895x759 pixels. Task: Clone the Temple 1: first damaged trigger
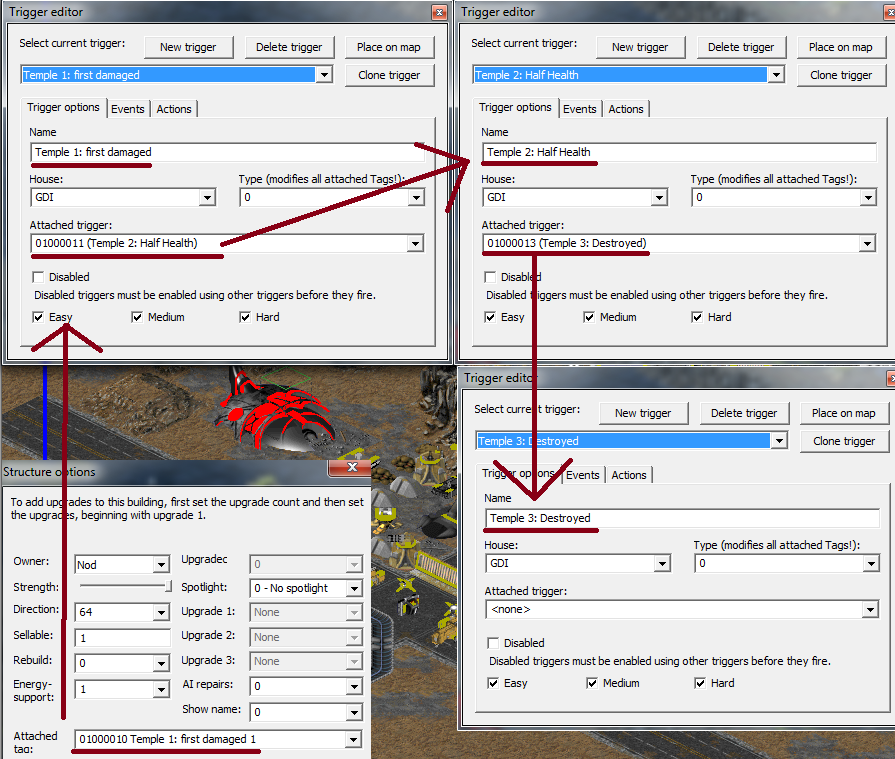pos(389,75)
